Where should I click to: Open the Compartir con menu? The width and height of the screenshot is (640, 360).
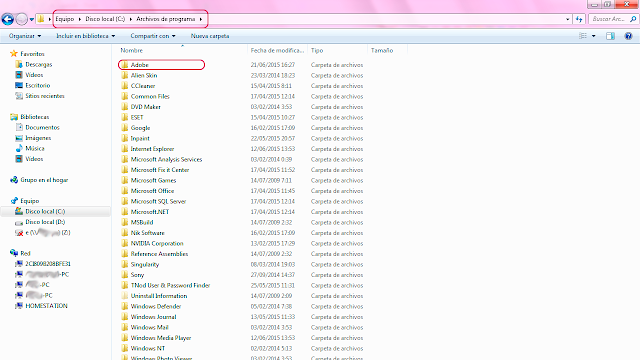coord(153,36)
